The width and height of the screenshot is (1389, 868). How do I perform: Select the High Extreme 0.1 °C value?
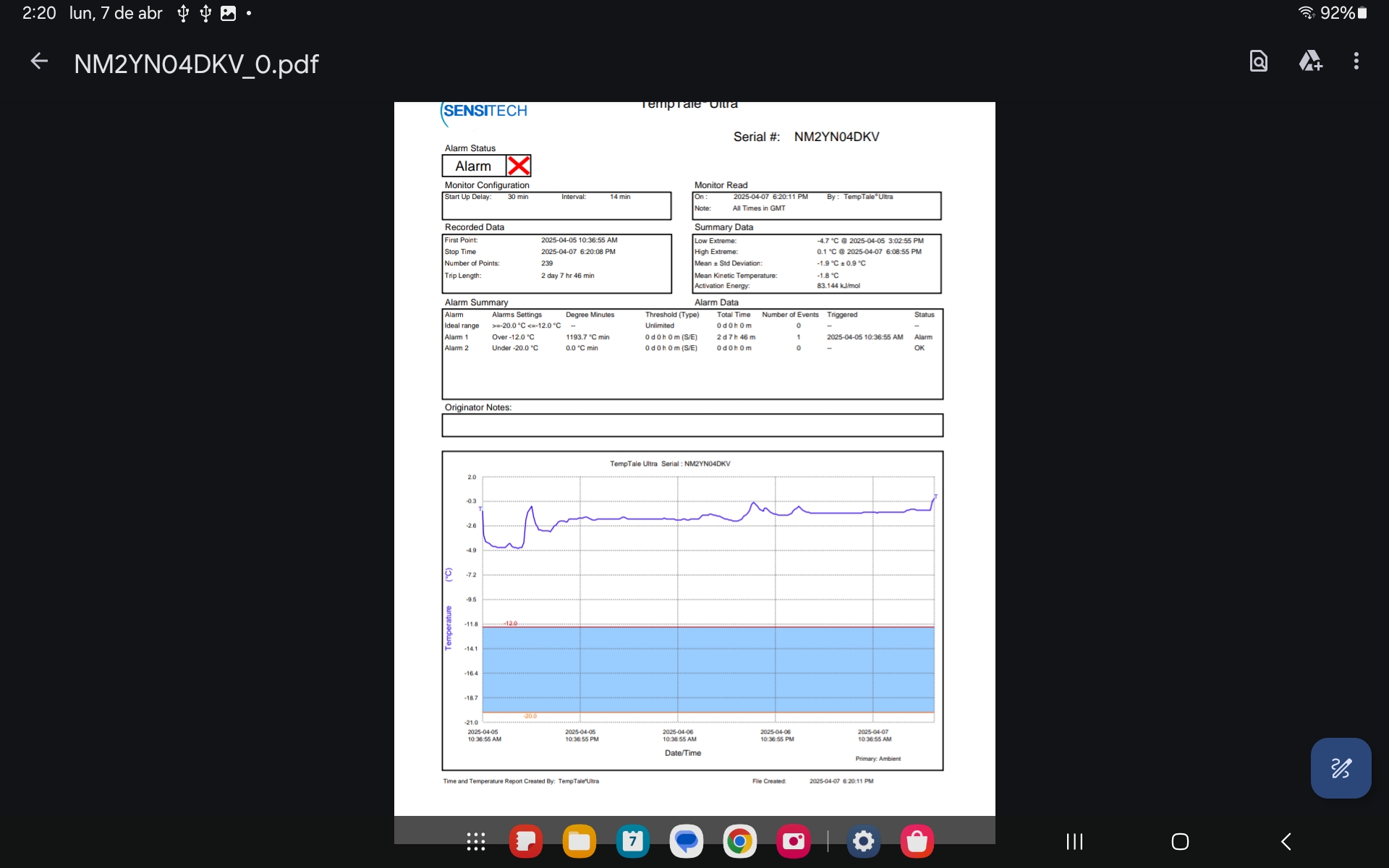tap(869, 252)
